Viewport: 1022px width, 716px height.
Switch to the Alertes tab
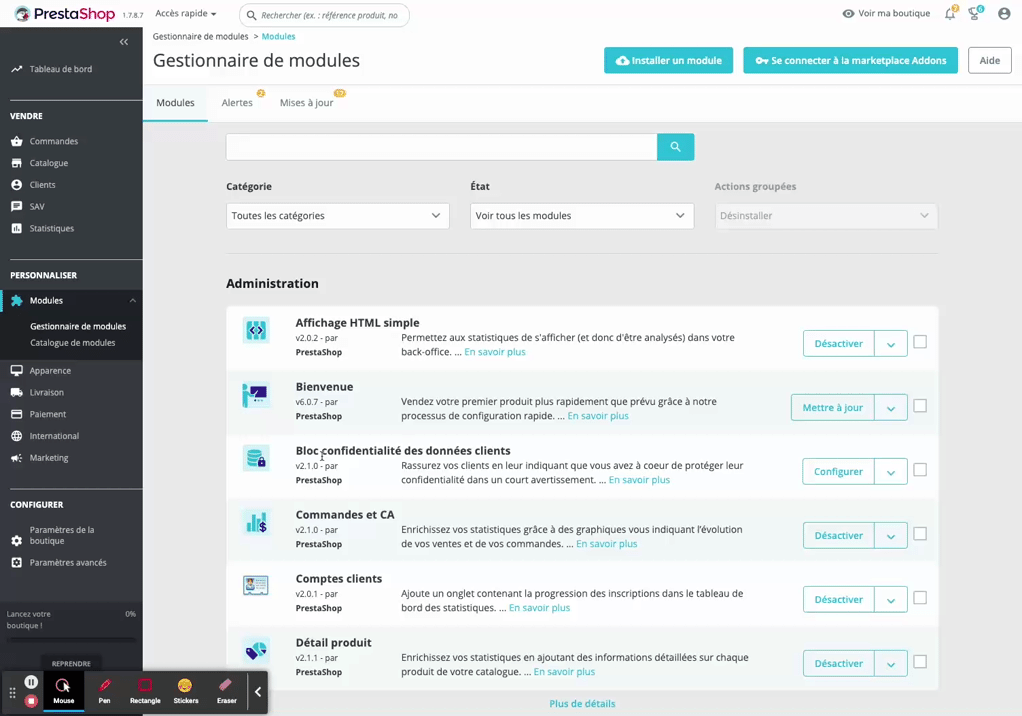pos(237,103)
